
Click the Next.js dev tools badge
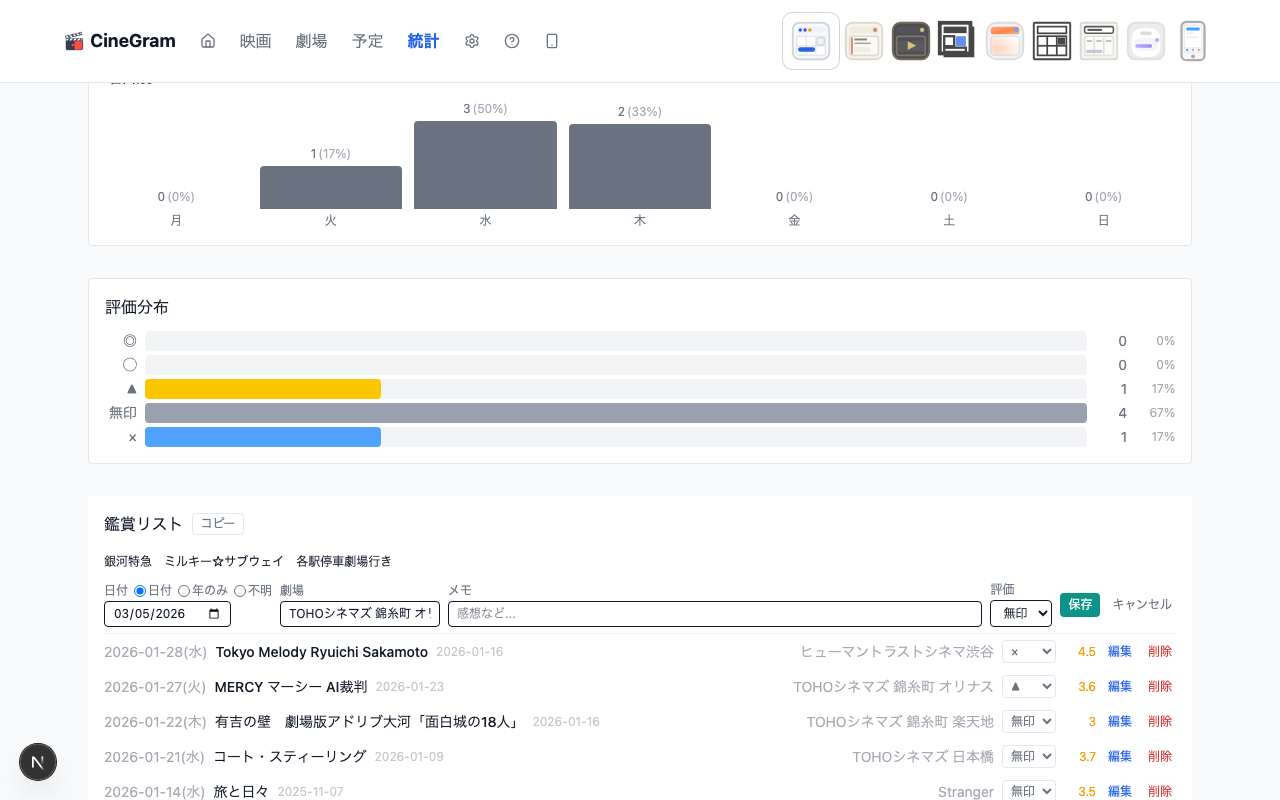click(x=38, y=762)
